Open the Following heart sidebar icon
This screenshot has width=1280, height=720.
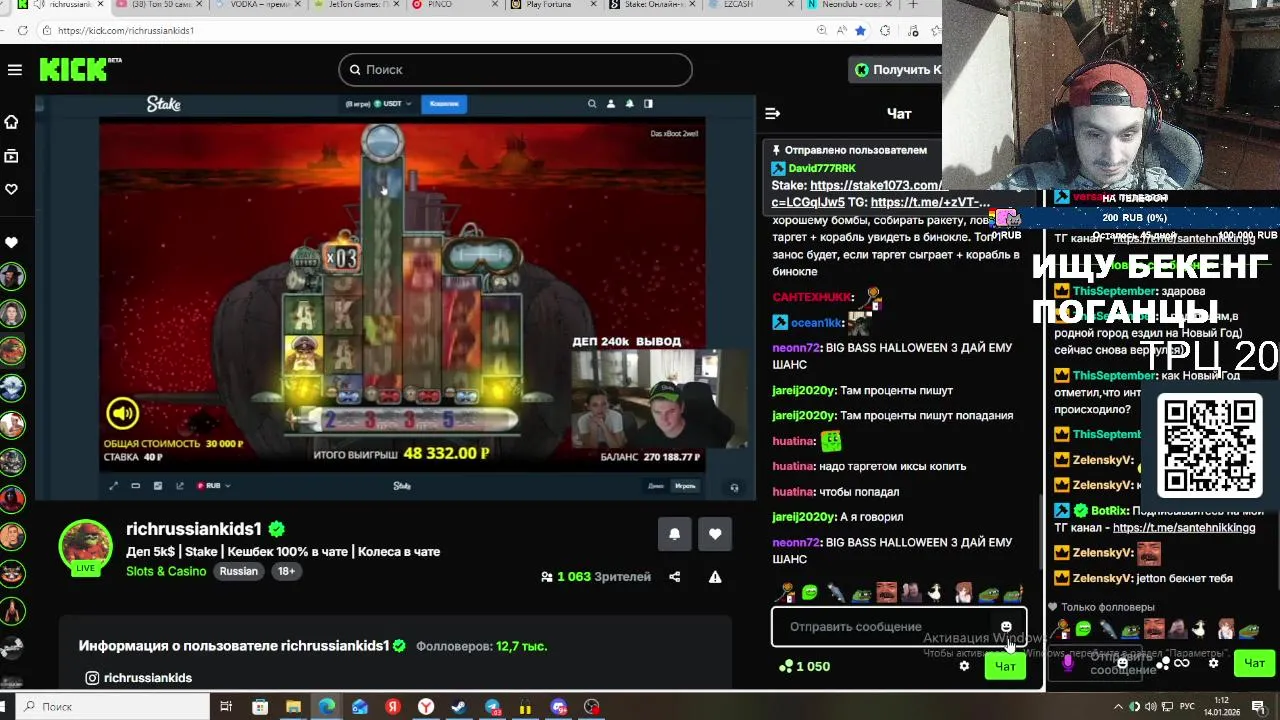[12, 189]
